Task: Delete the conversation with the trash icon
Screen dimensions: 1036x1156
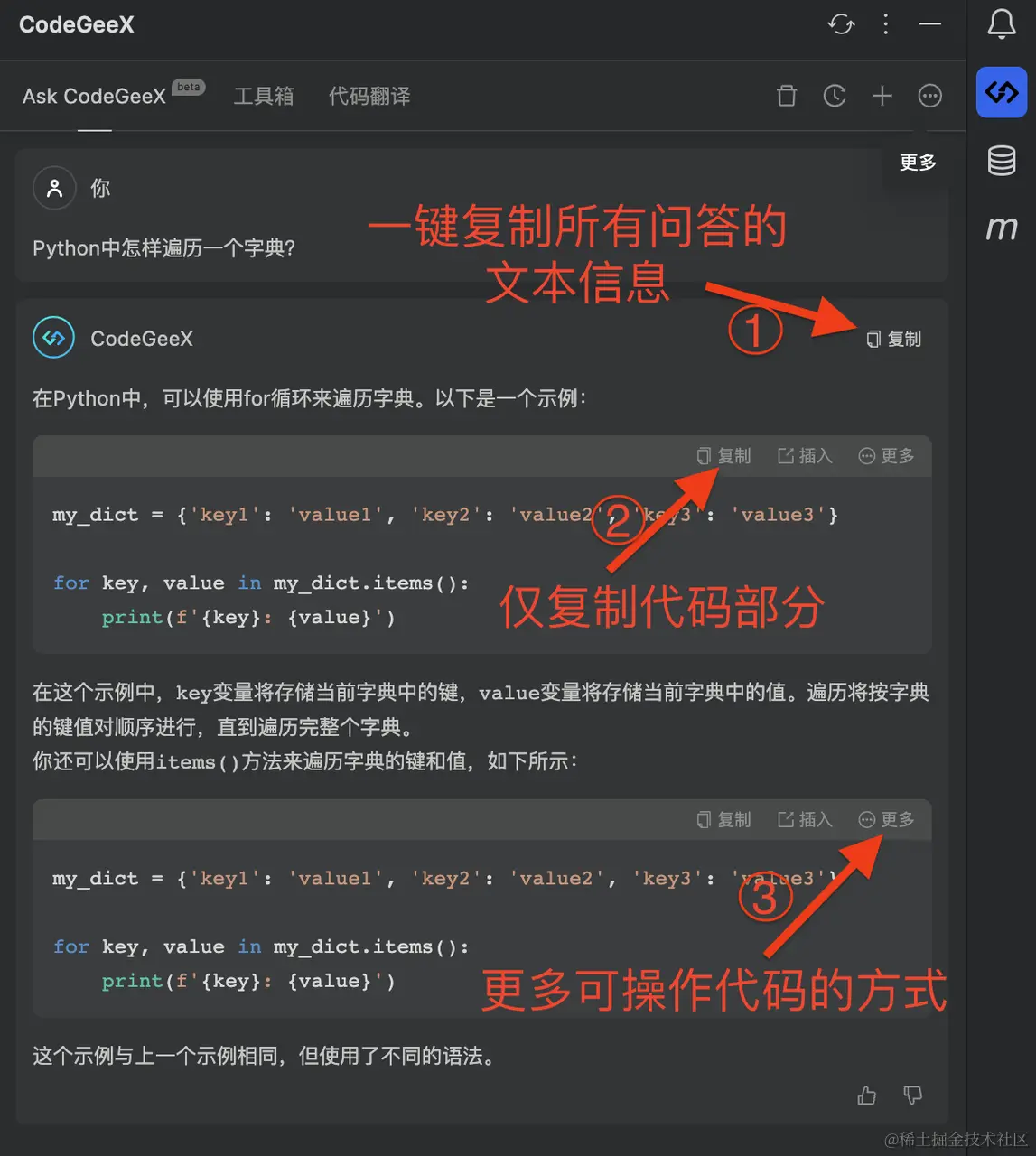Action: point(787,96)
